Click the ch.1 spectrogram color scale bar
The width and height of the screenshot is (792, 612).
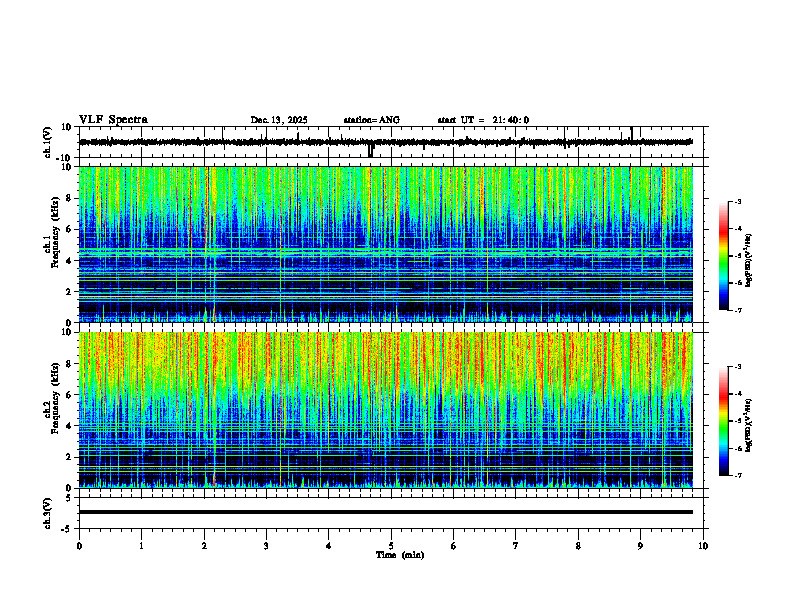(x=724, y=256)
